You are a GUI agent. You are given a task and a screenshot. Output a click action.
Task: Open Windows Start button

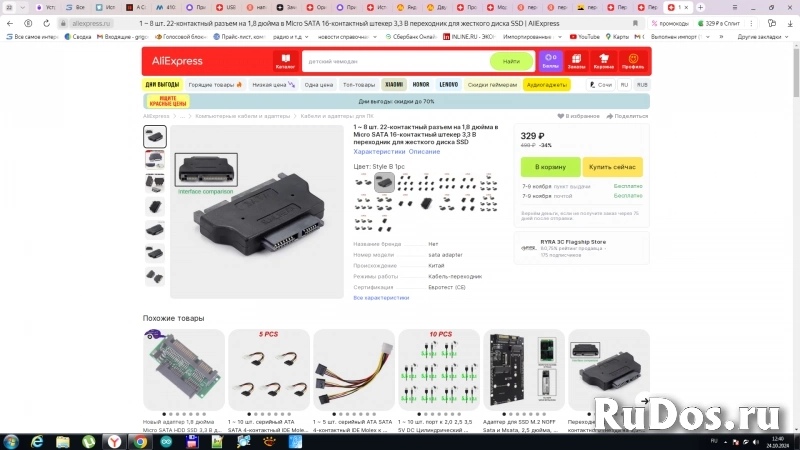[11, 442]
